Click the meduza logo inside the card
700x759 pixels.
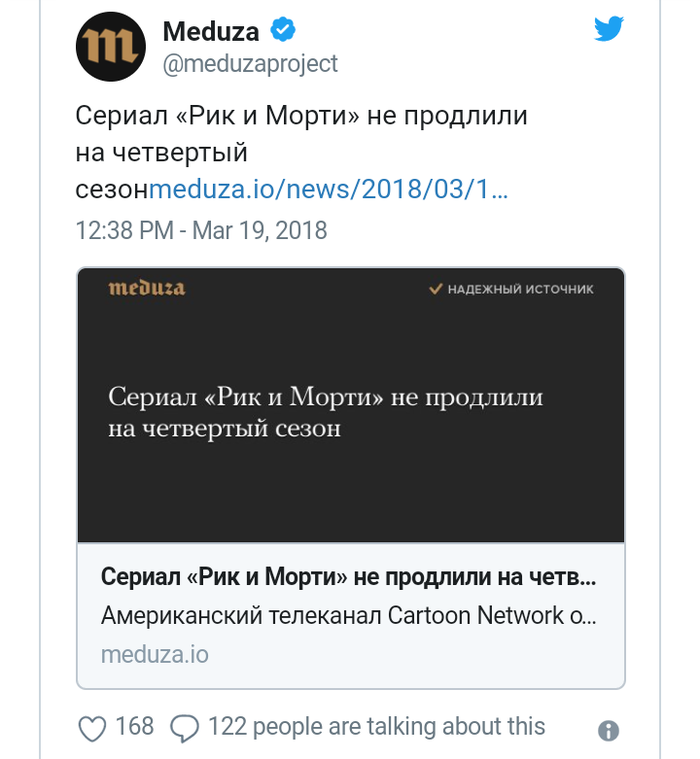[x=147, y=289]
